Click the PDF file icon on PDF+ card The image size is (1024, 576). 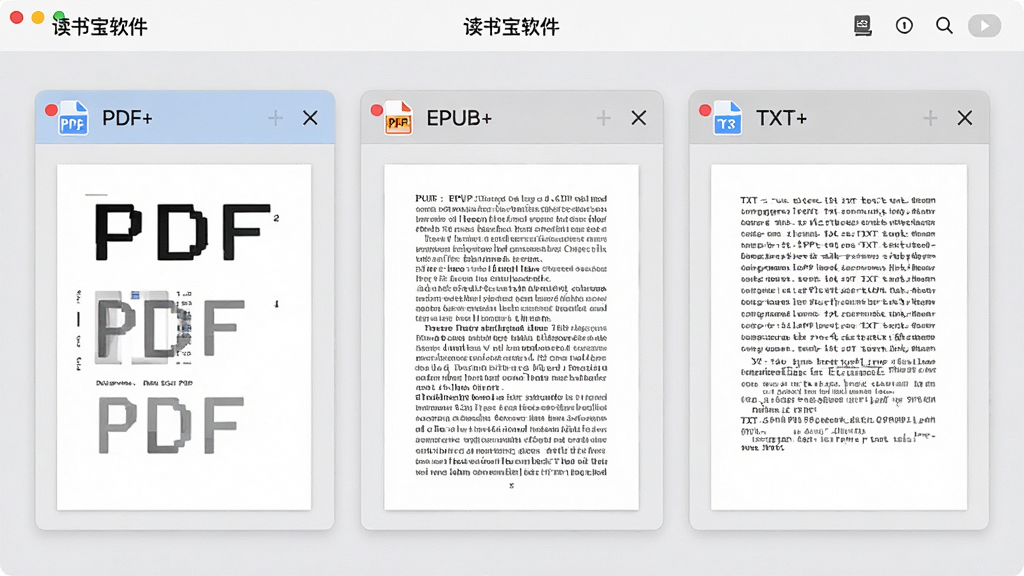(73, 118)
